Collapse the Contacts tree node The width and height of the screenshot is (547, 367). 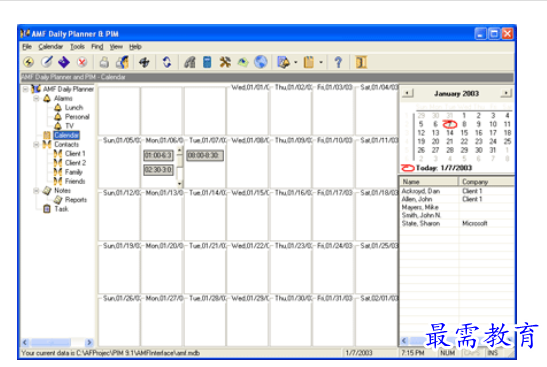[36, 144]
